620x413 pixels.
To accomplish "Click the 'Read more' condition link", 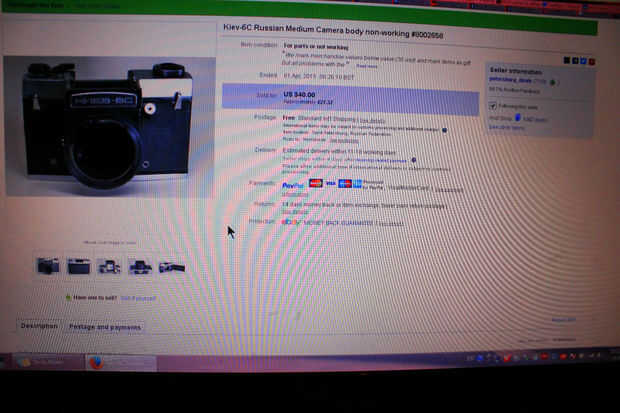I will [367, 66].
